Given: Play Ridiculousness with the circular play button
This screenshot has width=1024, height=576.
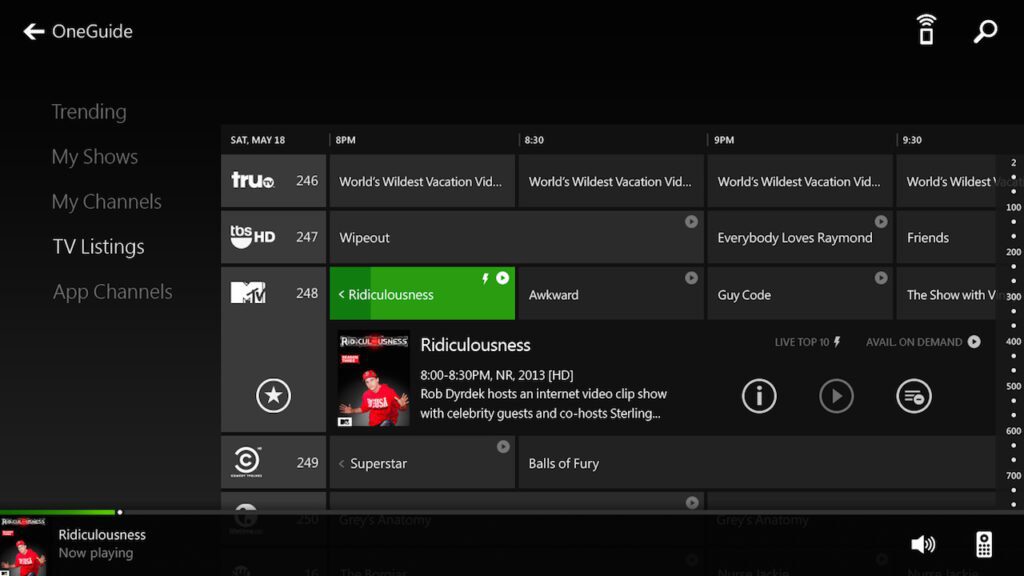Looking at the screenshot, I should click(836, 396).
